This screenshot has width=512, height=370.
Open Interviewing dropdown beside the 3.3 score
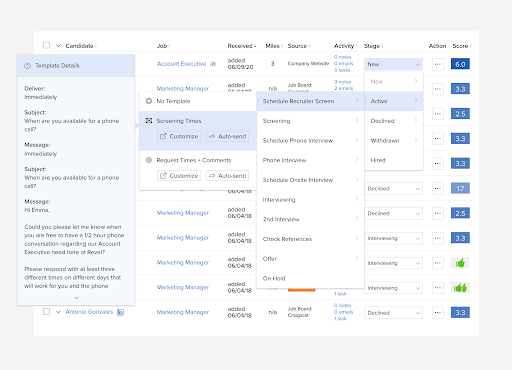[393, 238]
